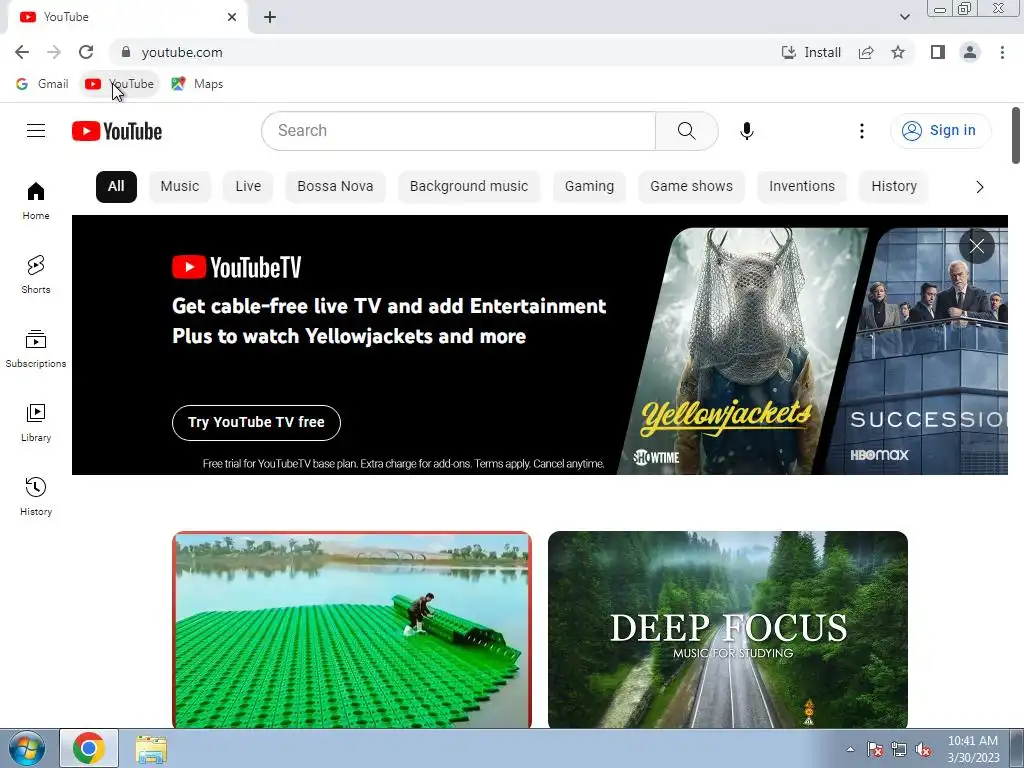Open the YouTube hamburger guide menu
1024x768 pixels.
pyautogui.click(x=36, y=131)
